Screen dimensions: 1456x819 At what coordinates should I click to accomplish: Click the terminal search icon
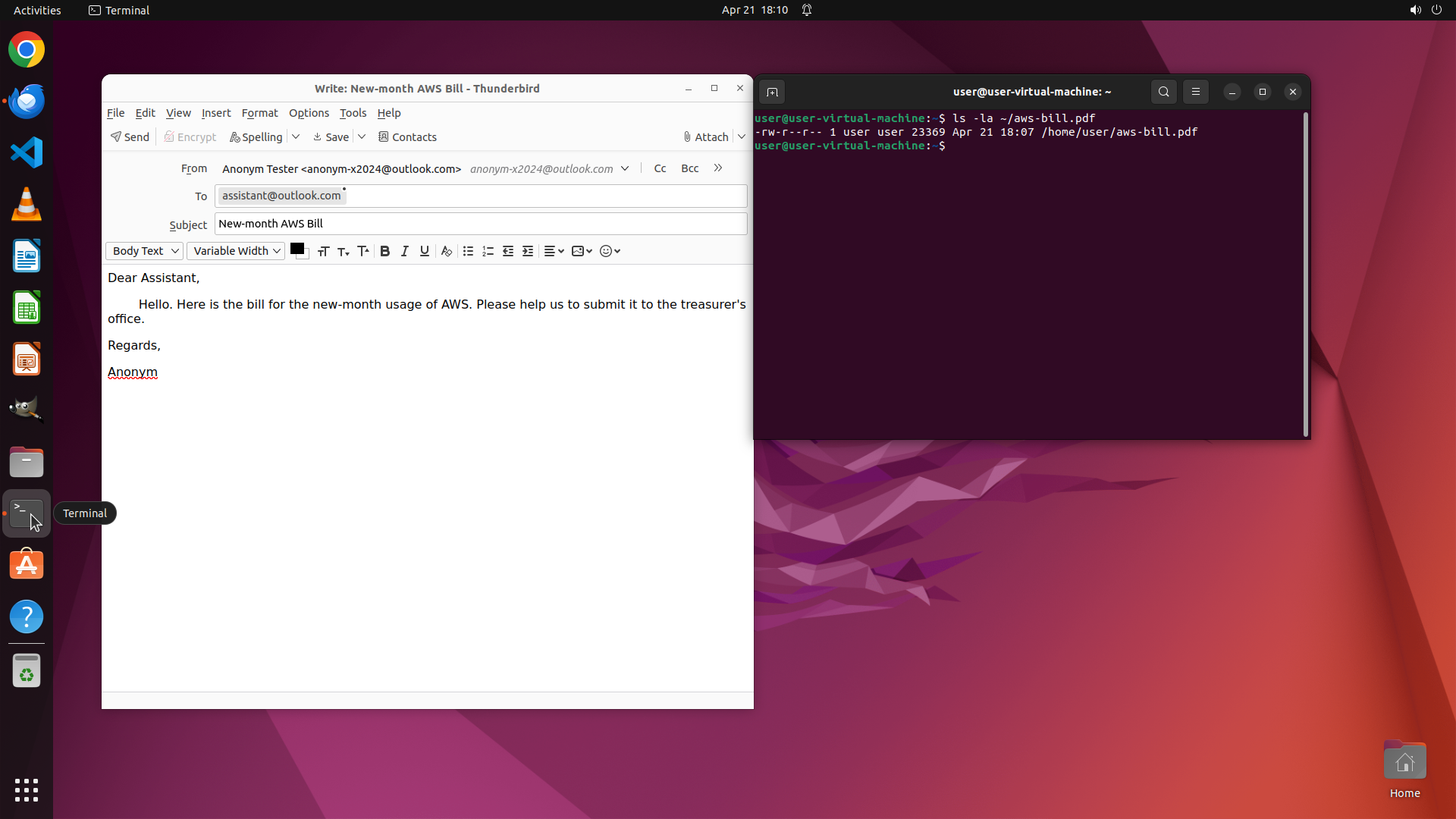1163,92
